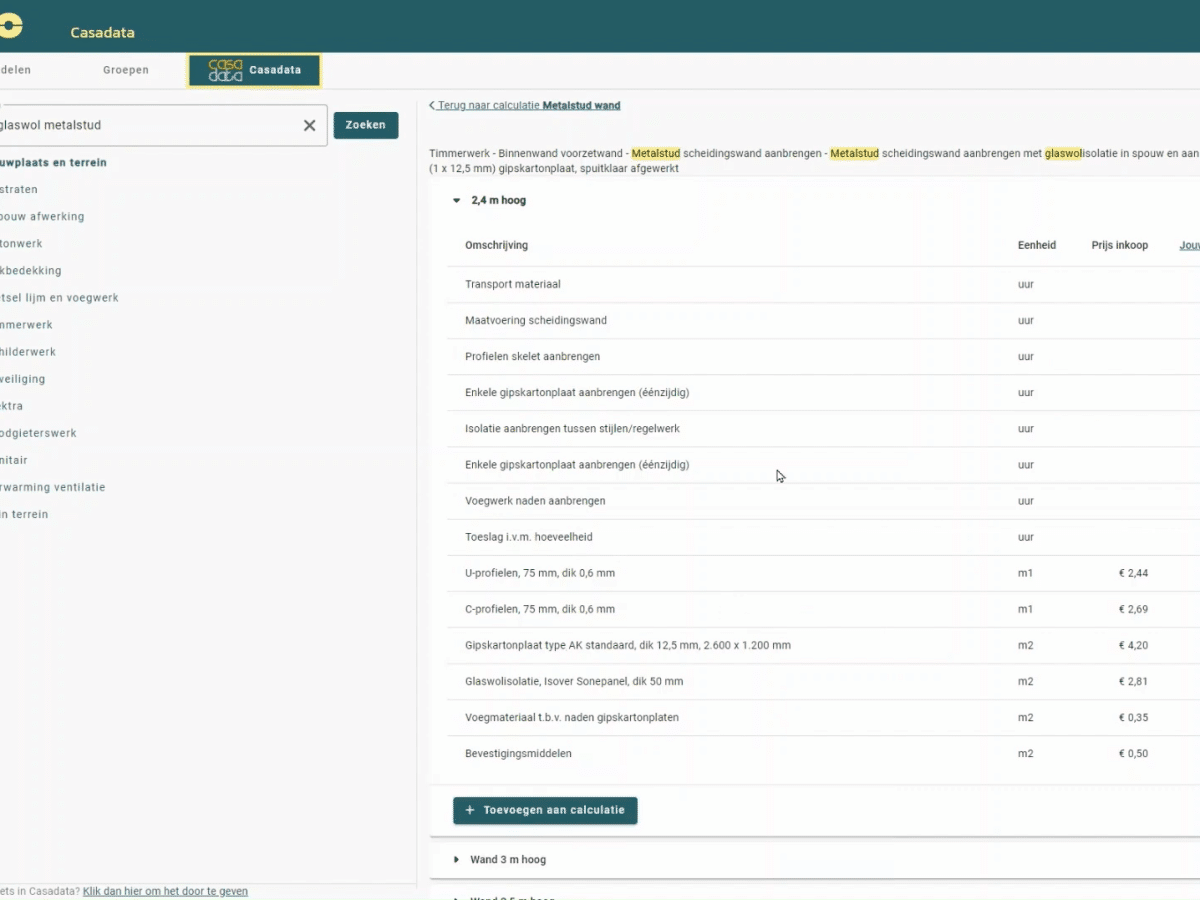
Task: Select the Voegmateriaal t.b.v. naden row
Action: tap(824, 717)
